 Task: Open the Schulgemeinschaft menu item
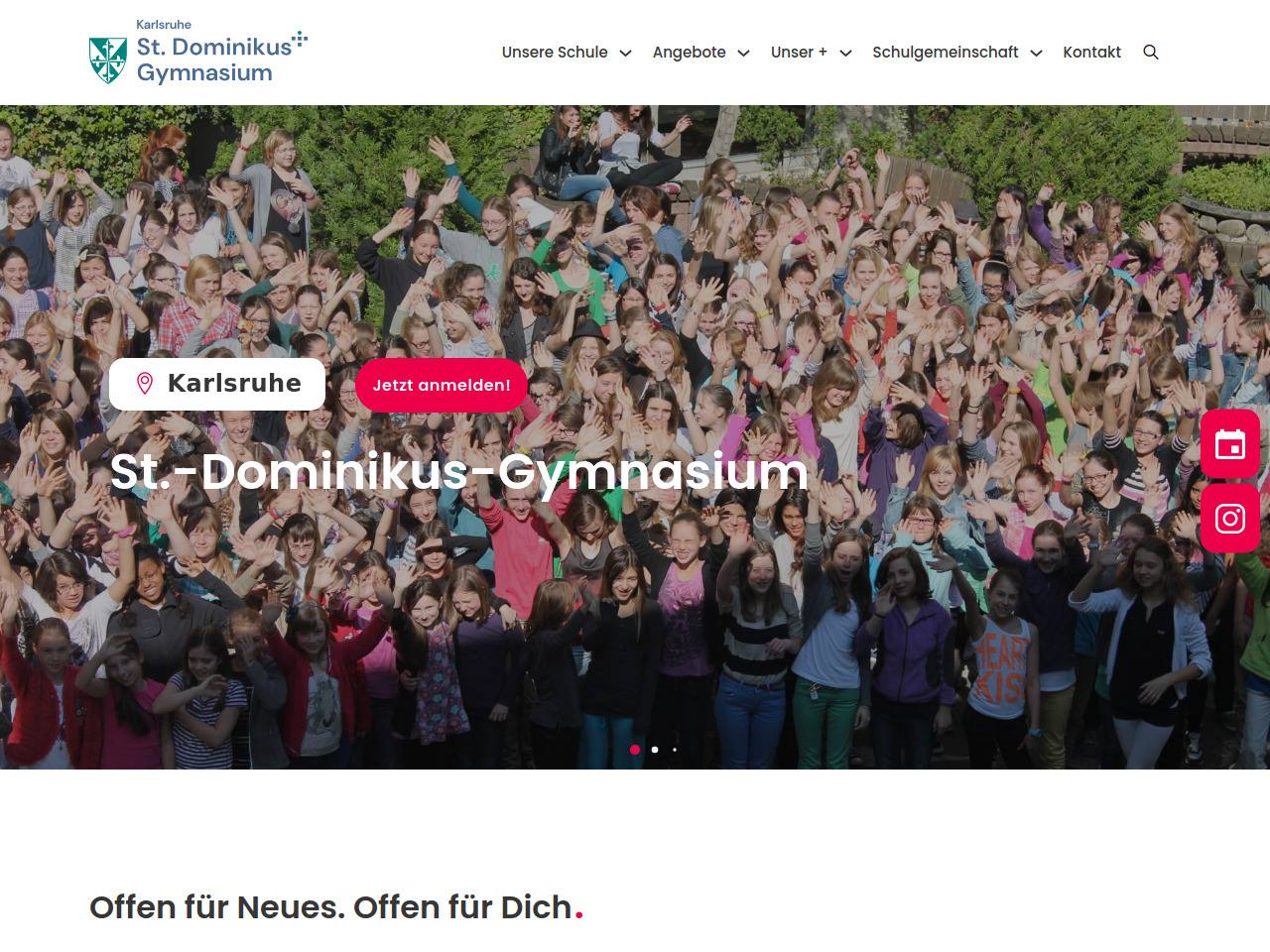(x=945, y=53)
